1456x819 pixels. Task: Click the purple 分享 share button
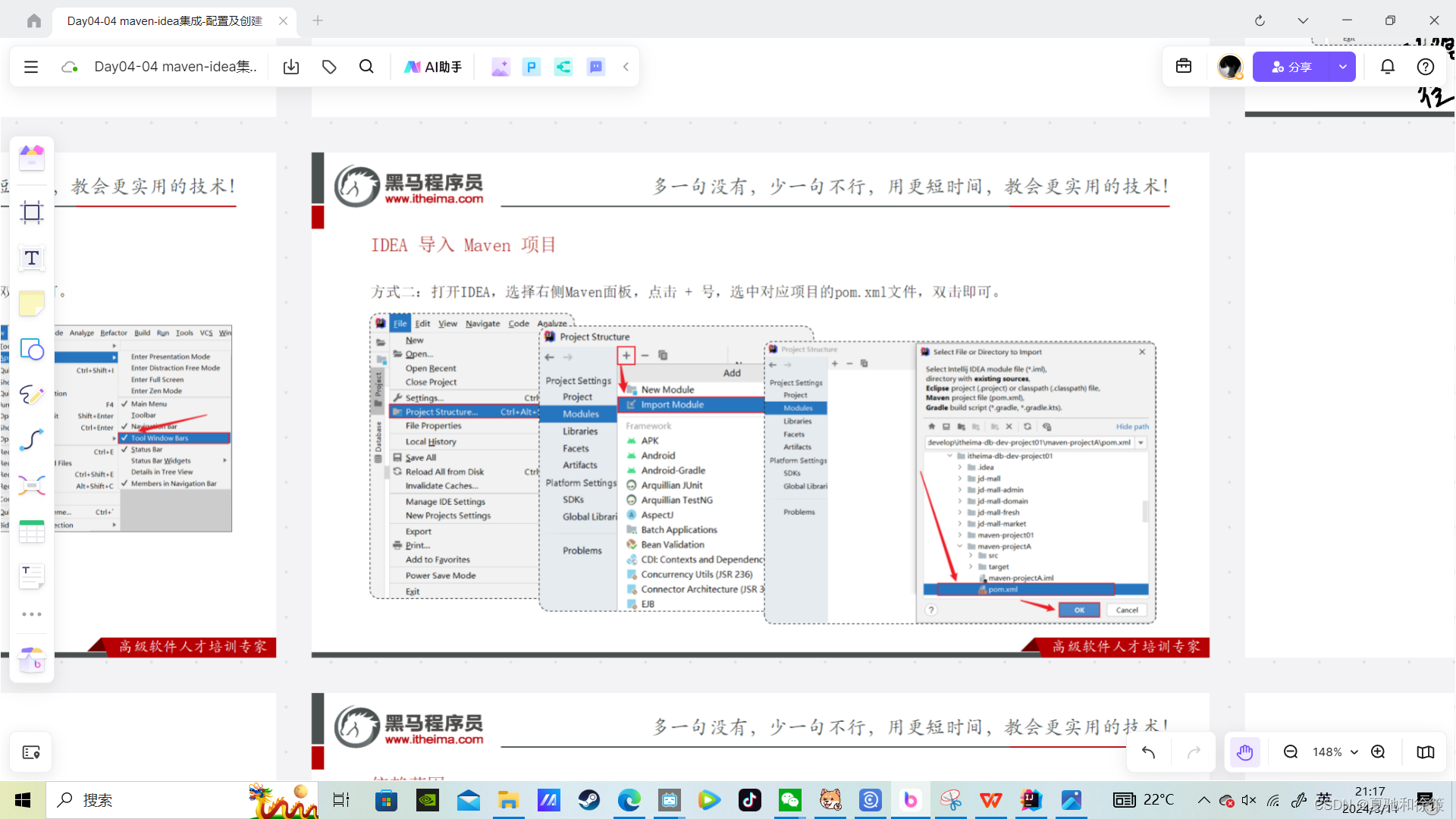[x=1291, y=67]
